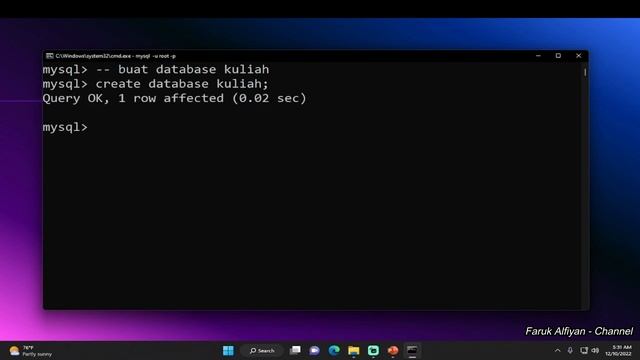Show hidden system tray icons
Viewport: 640px width, 360px height.
pyautogui.click(x=558, y=351)
